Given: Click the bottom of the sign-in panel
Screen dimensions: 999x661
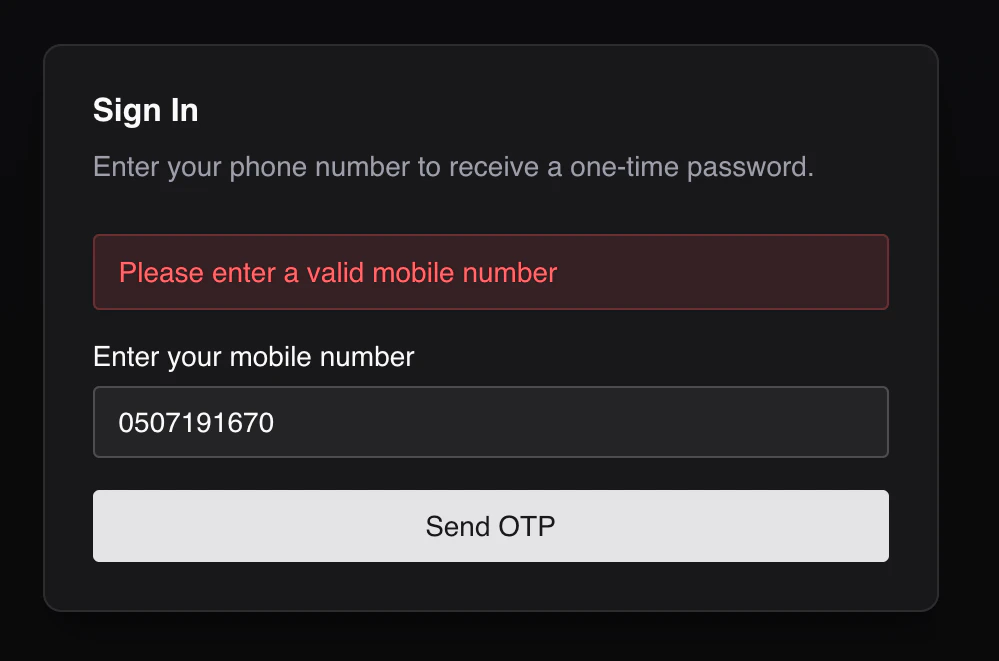Looking at the screenshot, I should click(490, 590).
